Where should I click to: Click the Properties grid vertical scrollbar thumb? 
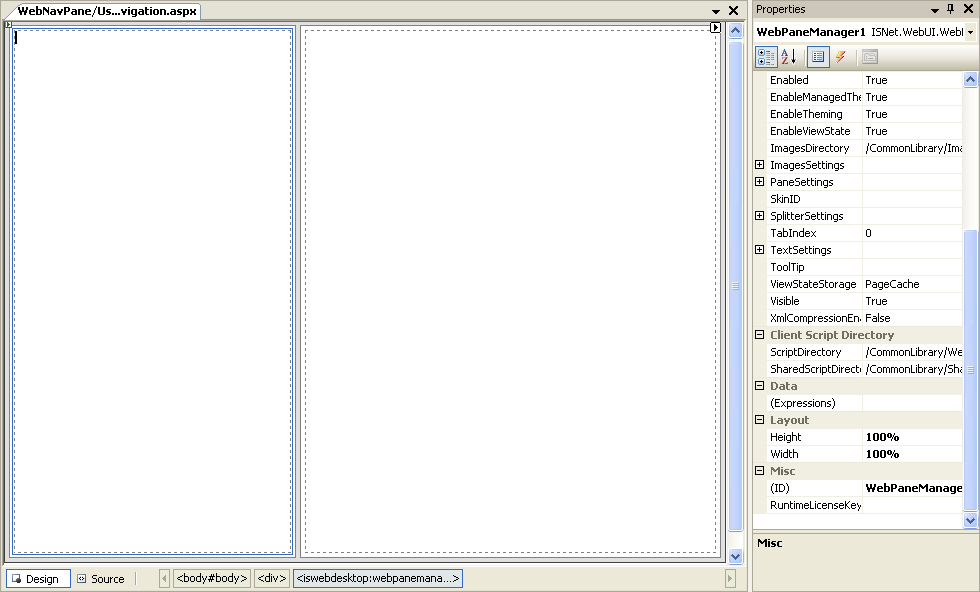coord(969,370)
